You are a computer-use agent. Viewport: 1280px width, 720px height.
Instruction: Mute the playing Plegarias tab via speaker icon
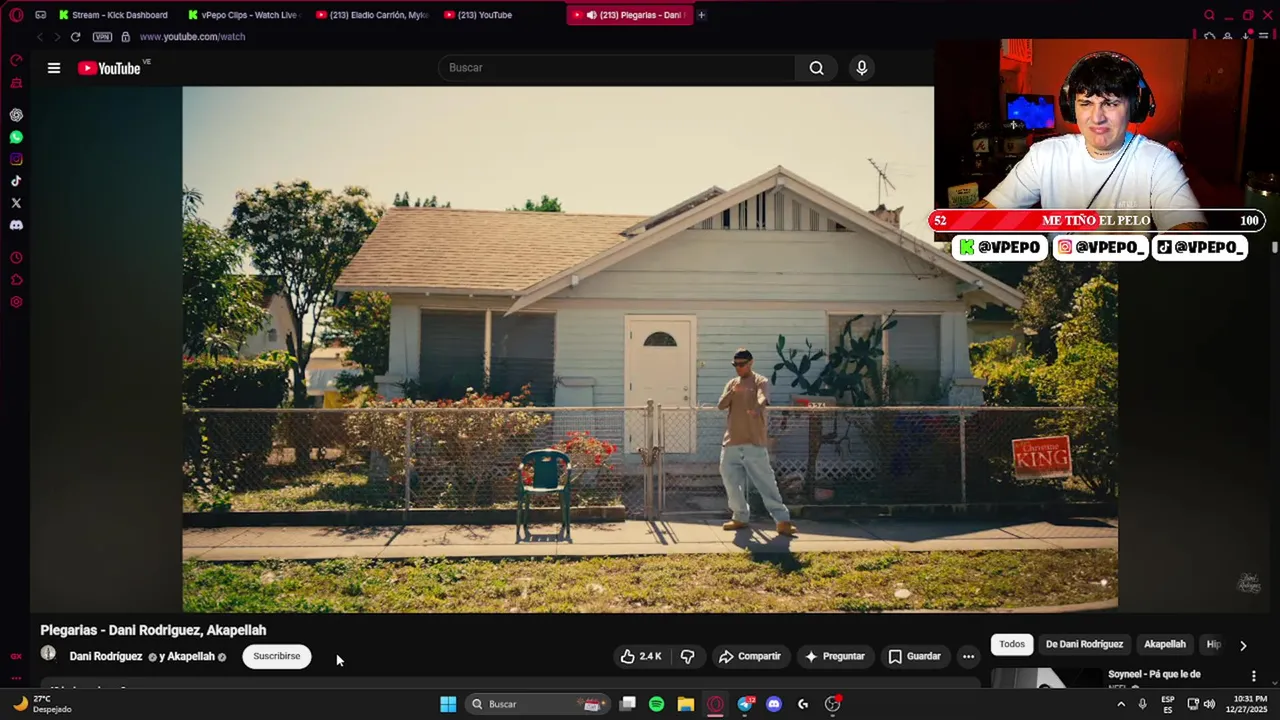591,15
